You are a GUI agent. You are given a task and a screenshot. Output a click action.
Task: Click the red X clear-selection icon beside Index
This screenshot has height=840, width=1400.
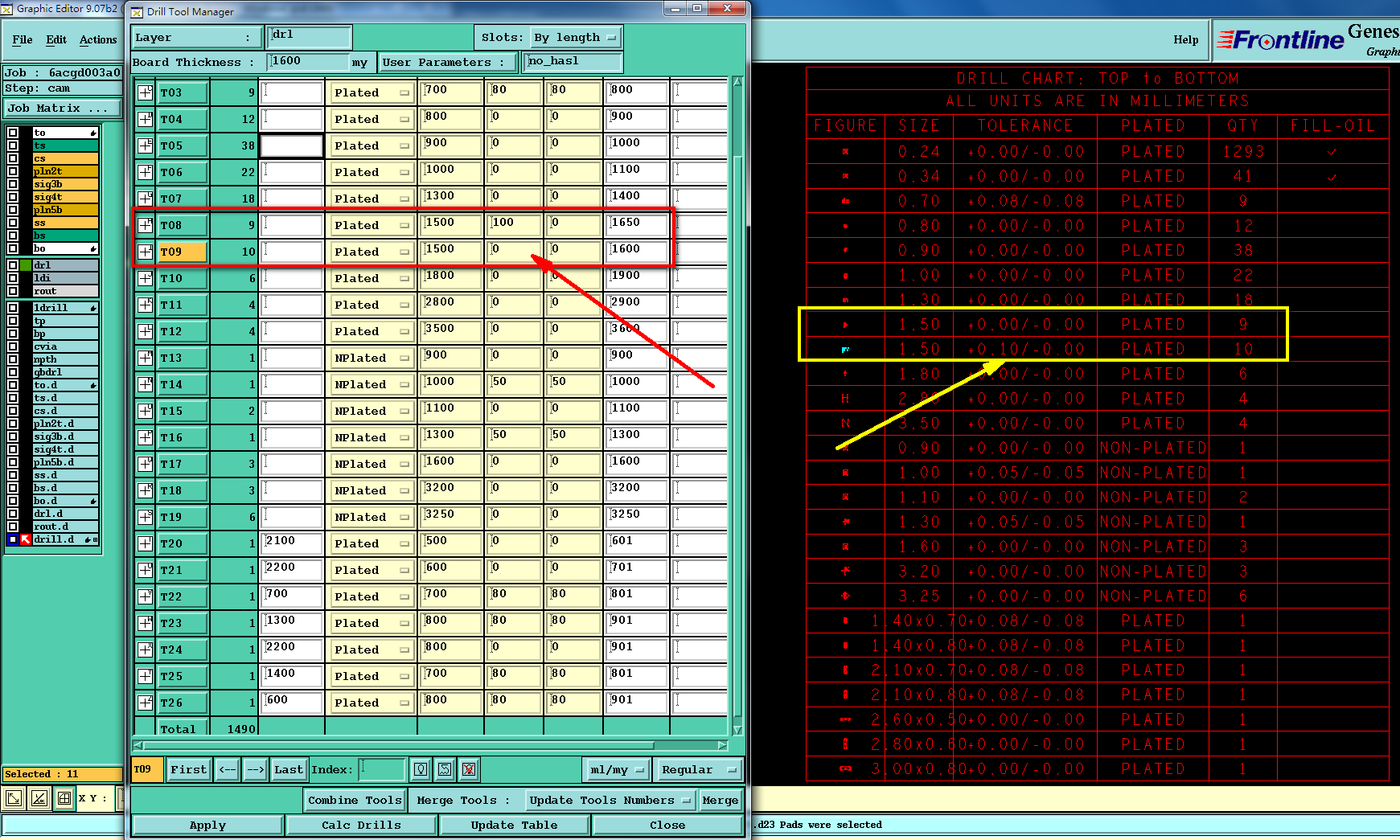pos(469,769)
